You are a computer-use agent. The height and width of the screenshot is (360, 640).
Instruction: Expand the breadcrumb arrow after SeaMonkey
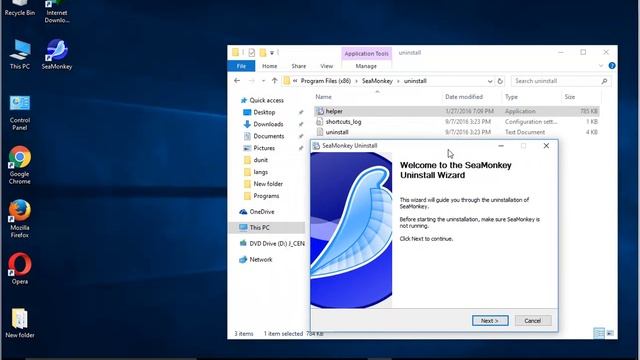click(398, 81)
